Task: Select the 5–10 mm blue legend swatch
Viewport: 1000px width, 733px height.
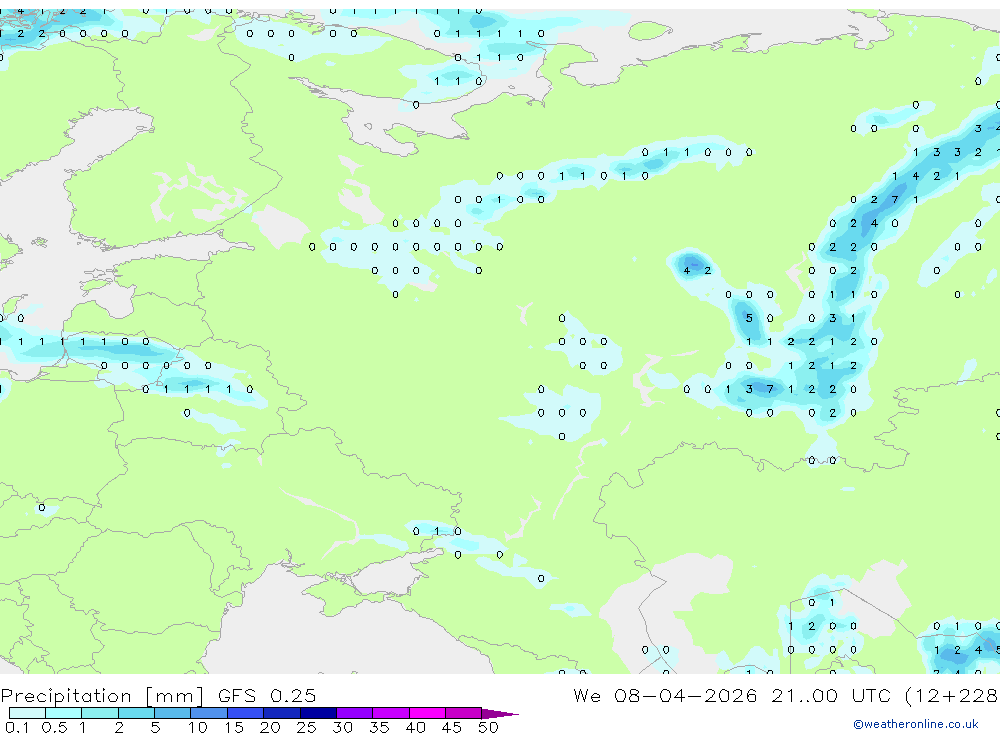Action: coord(173,713)
